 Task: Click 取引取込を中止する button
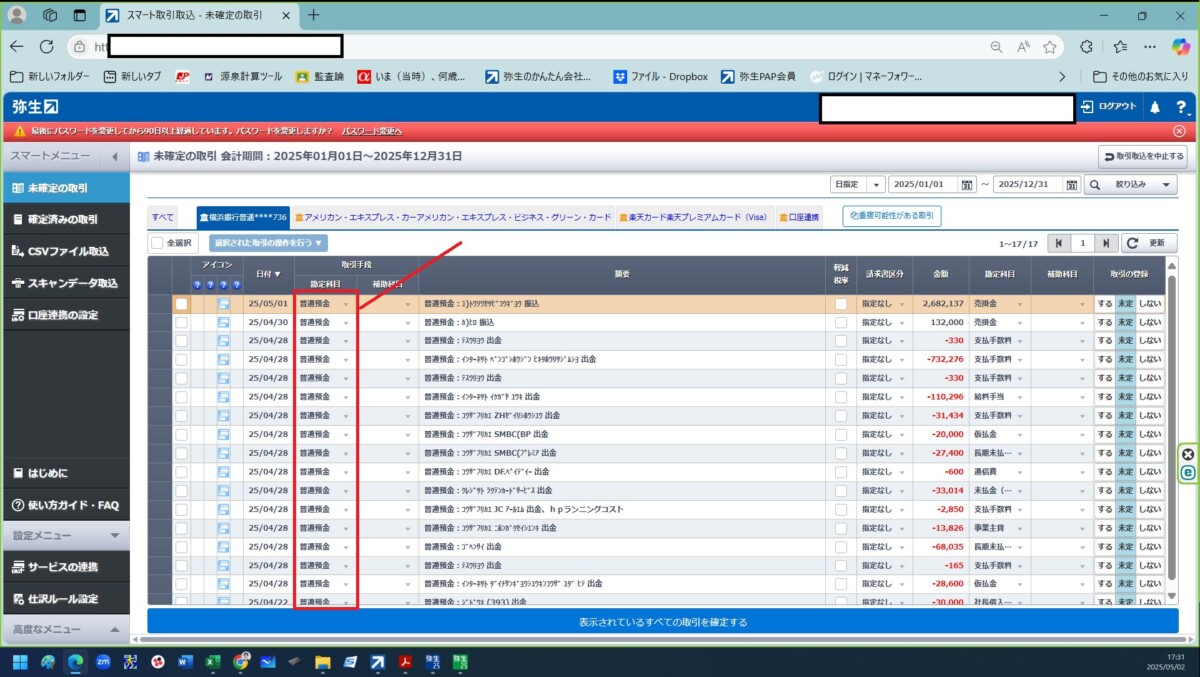coord(1143,156)
